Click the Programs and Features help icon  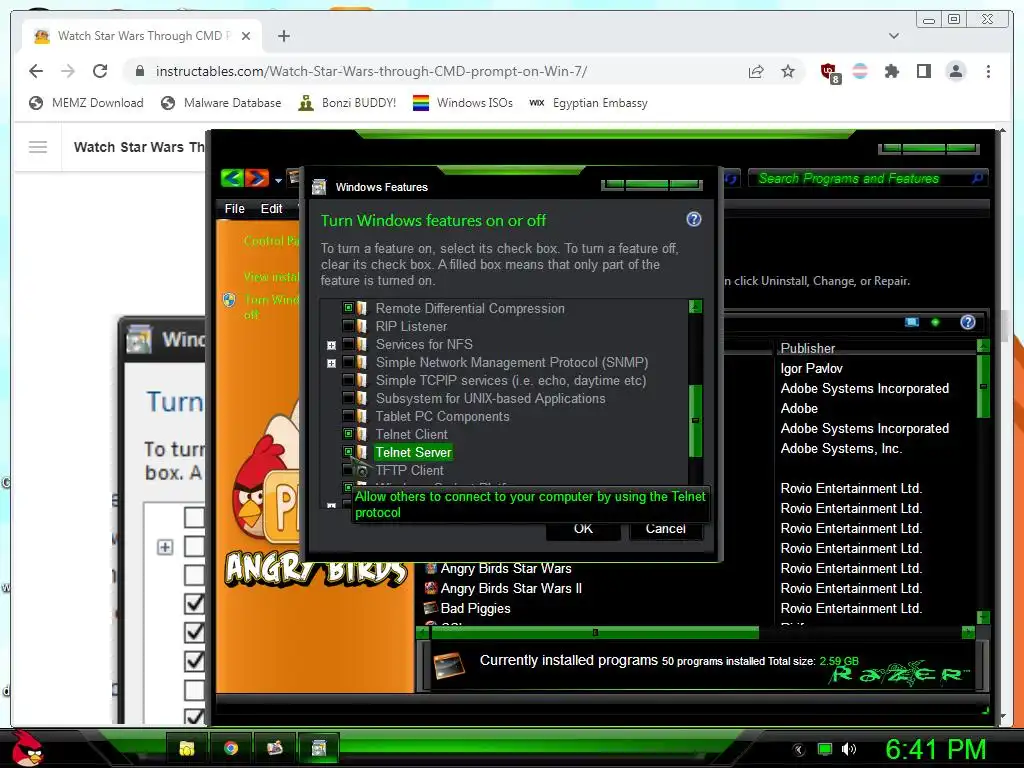pos(968,322)
